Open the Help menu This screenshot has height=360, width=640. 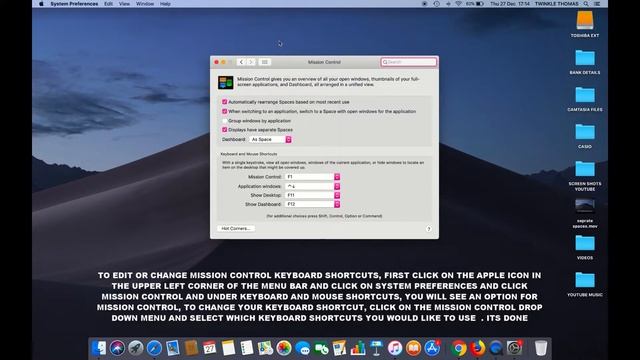coord(165,4)
